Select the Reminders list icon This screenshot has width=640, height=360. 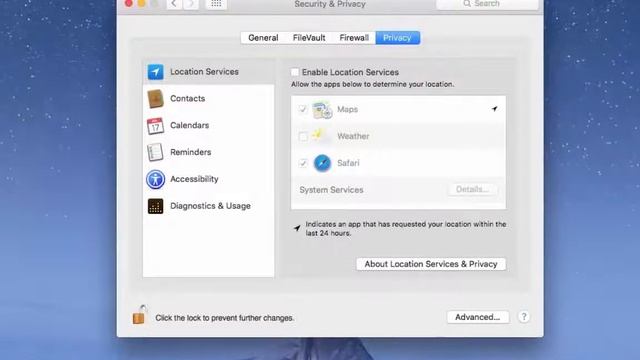156,152
